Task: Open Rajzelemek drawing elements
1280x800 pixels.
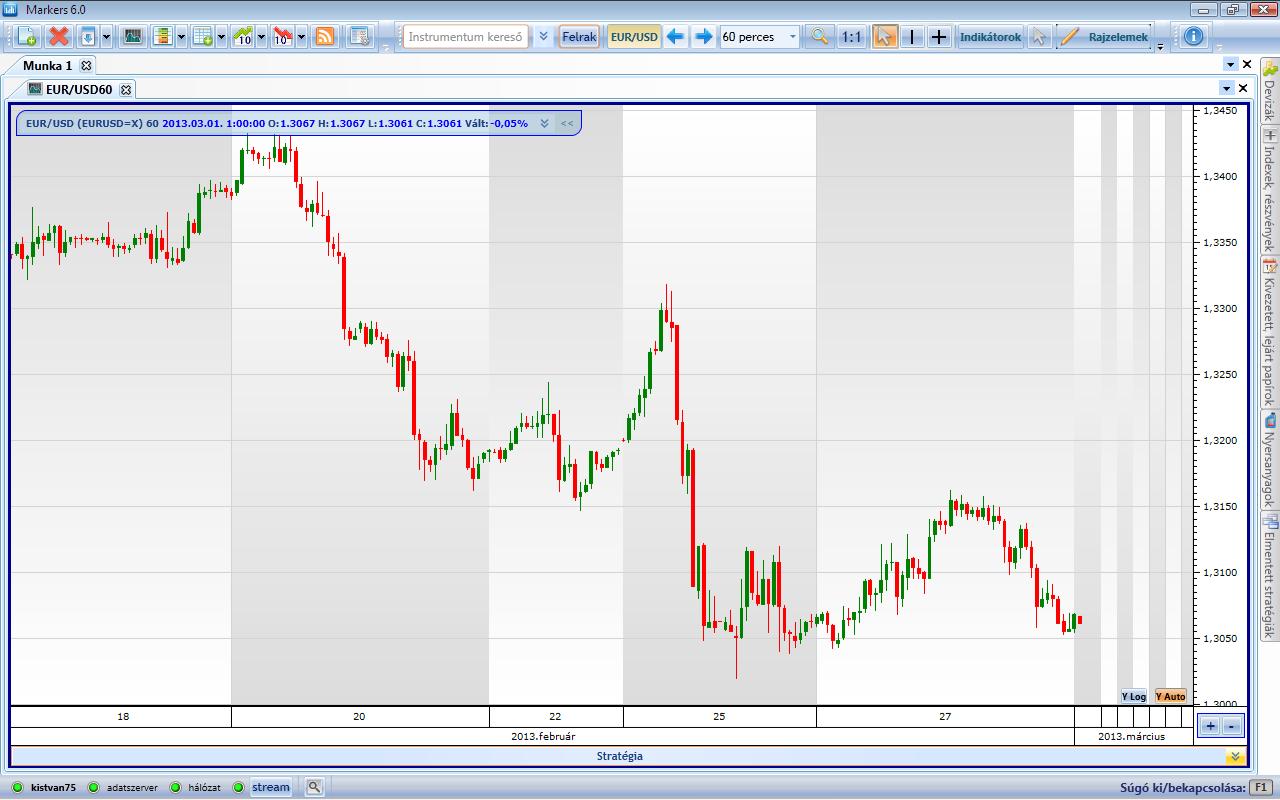Action: (1118, 37)
